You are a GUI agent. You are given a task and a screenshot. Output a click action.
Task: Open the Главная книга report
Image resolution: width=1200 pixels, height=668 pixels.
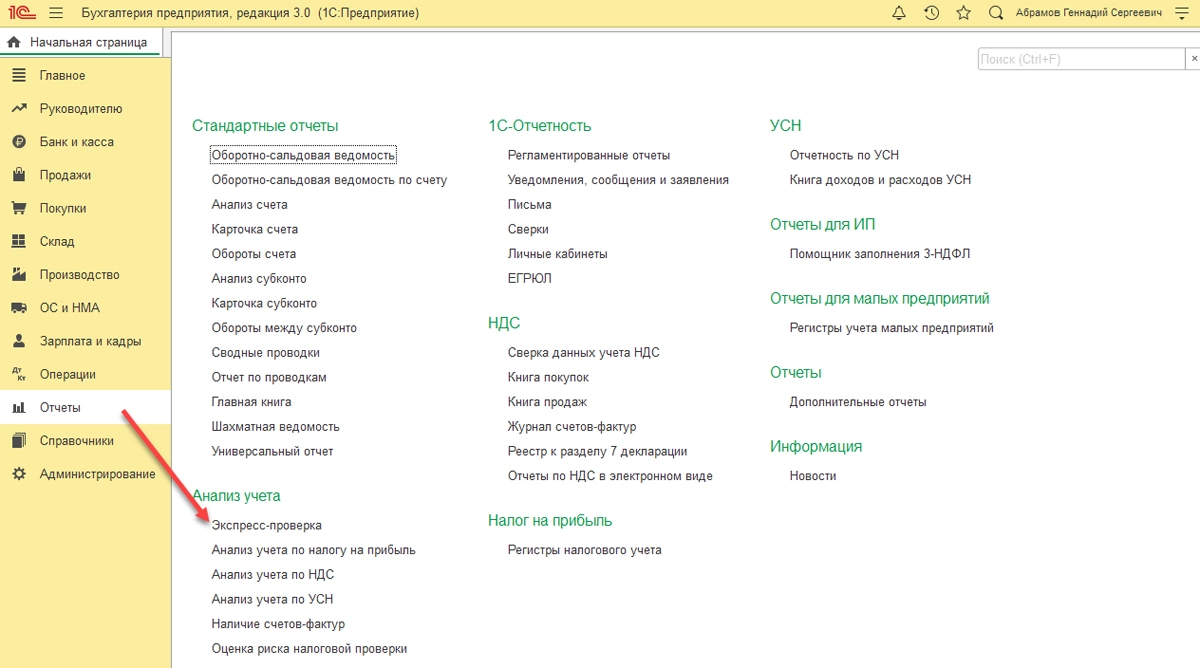click(x=251, y=402)
